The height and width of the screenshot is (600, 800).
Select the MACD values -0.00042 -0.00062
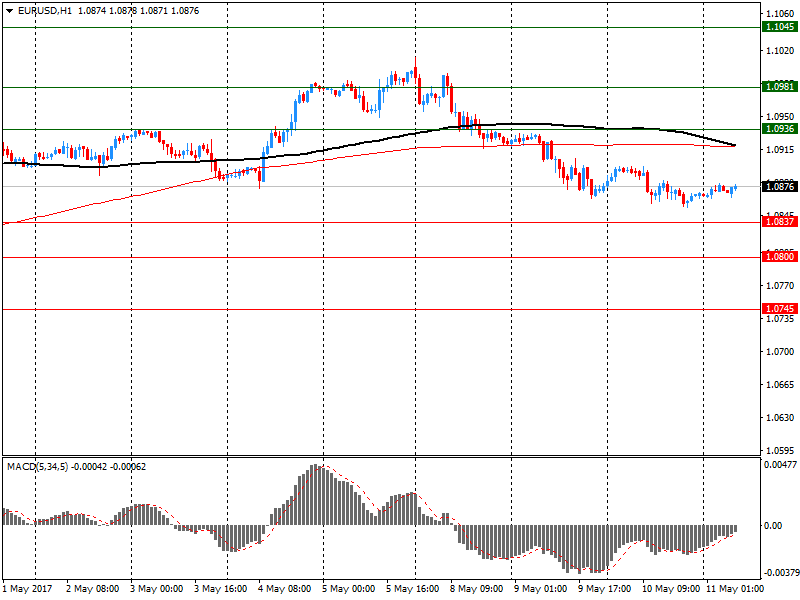[109, 467]
